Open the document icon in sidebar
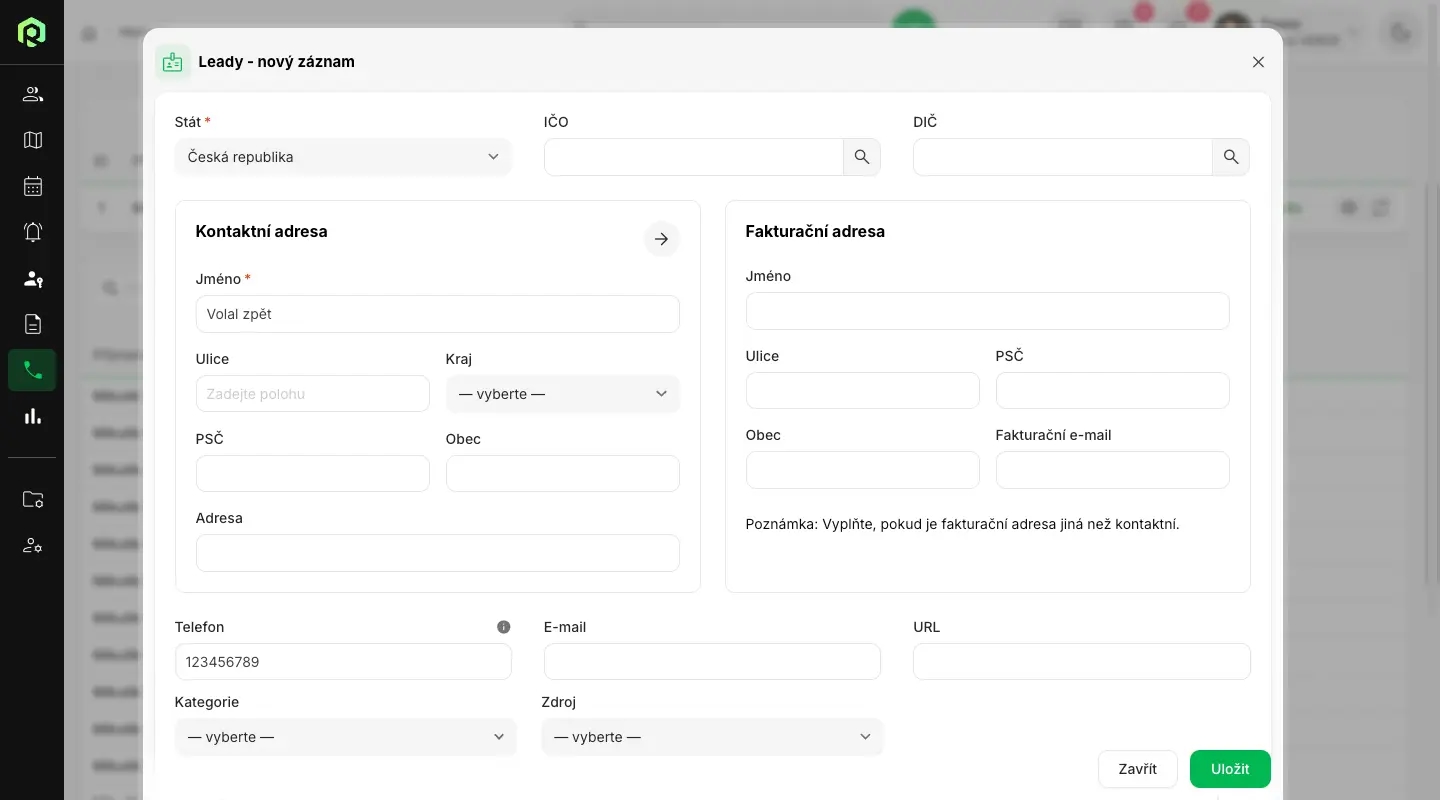Image resolution: width=1440 pixels, height=800 pixels. coord(32,324)
